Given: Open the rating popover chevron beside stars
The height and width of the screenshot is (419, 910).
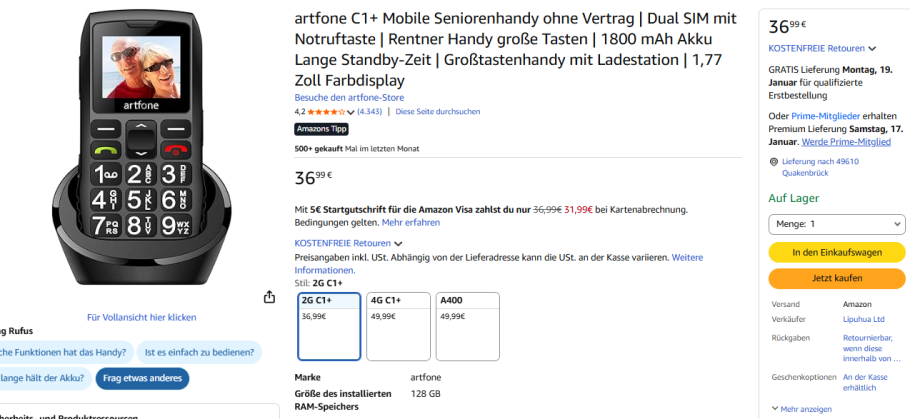Looking at the screenshot, I should [x=352, y=112].
